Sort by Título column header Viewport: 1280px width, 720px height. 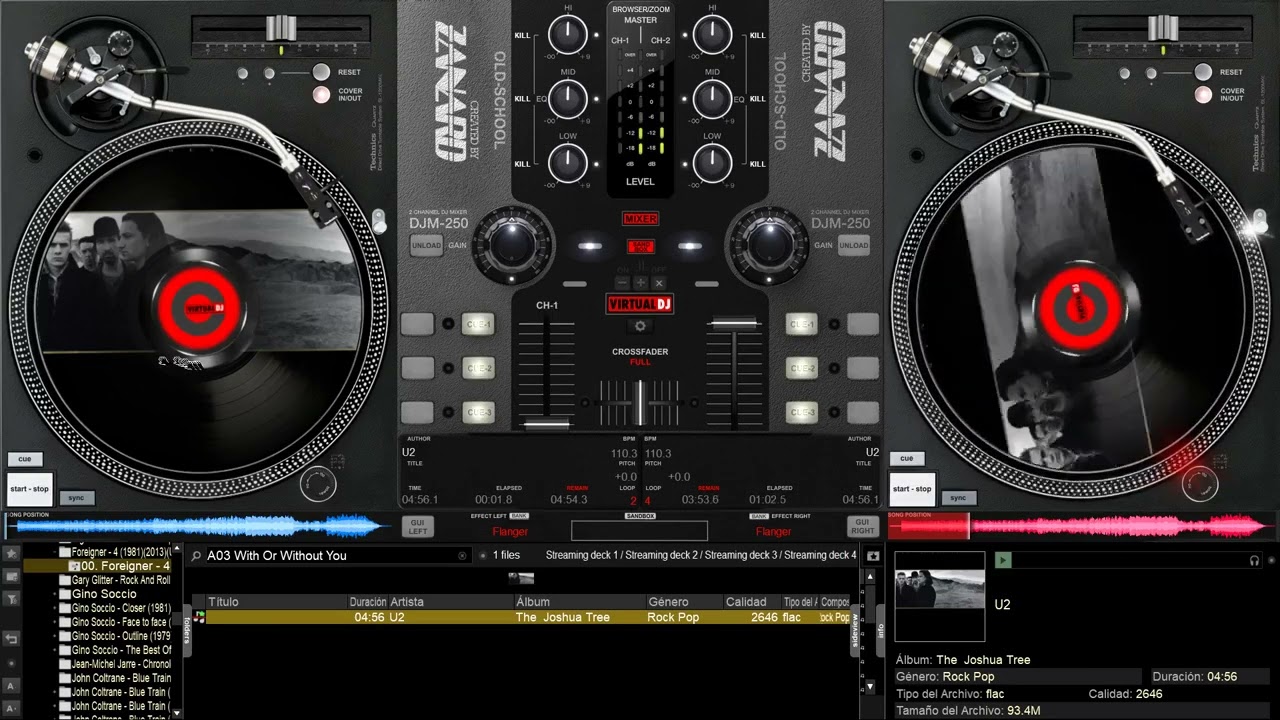click(277, 602)
